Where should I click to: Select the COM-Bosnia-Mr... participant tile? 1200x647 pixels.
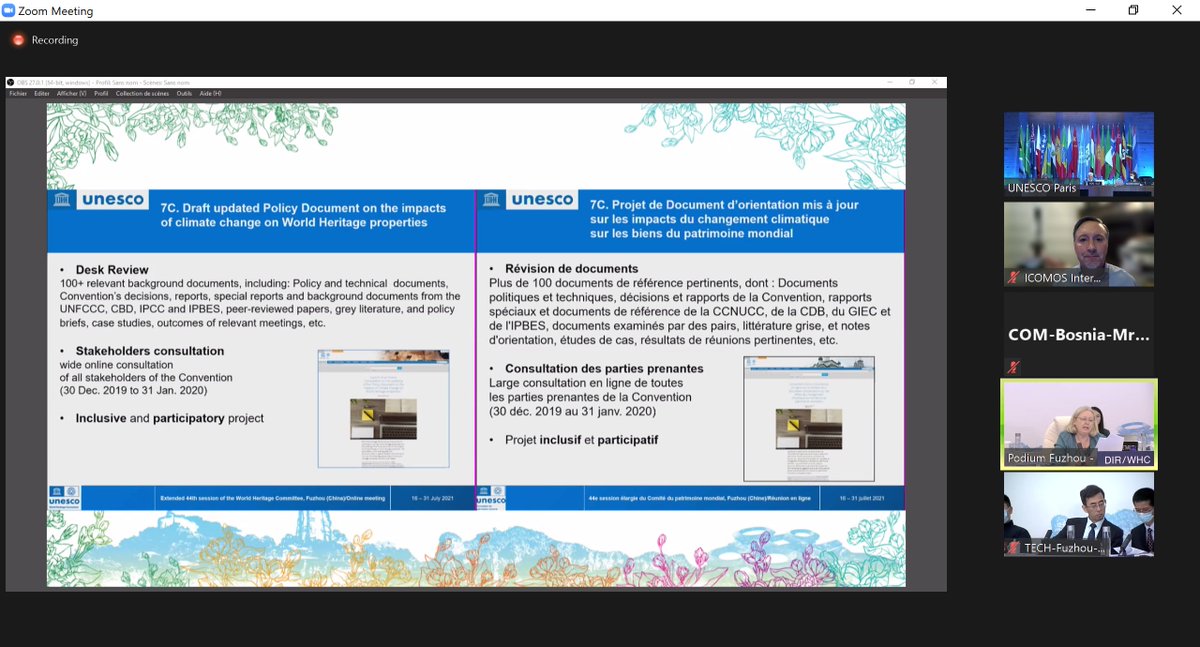point(1079,335)
